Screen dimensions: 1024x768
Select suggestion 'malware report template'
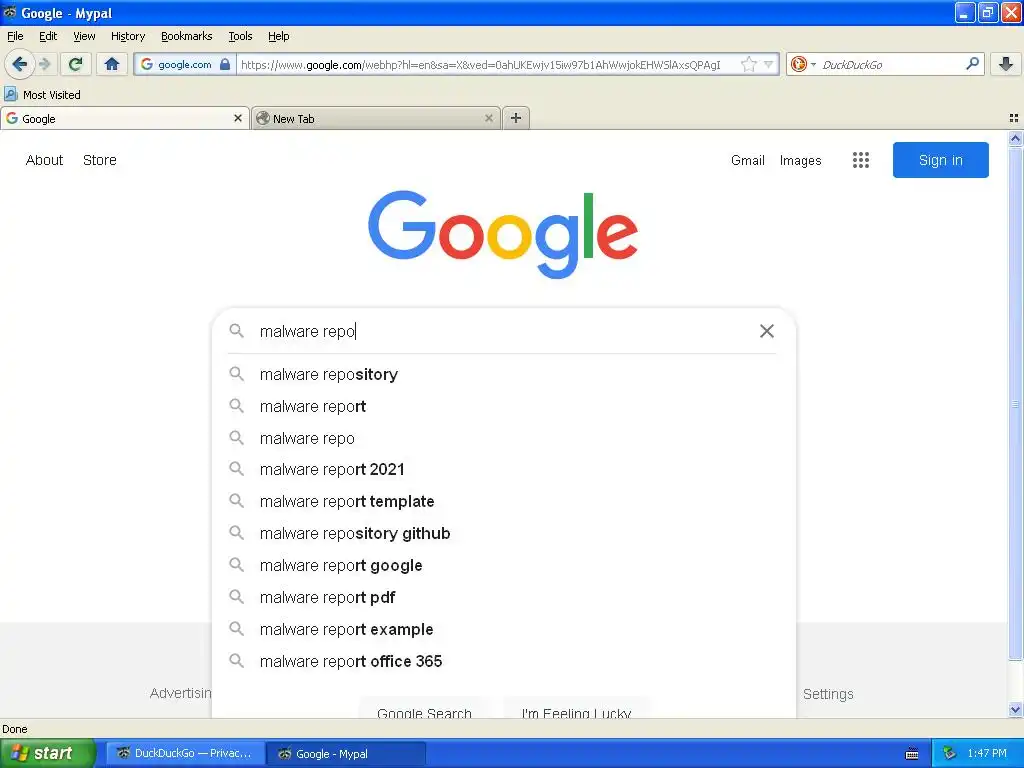click(504, 502)
